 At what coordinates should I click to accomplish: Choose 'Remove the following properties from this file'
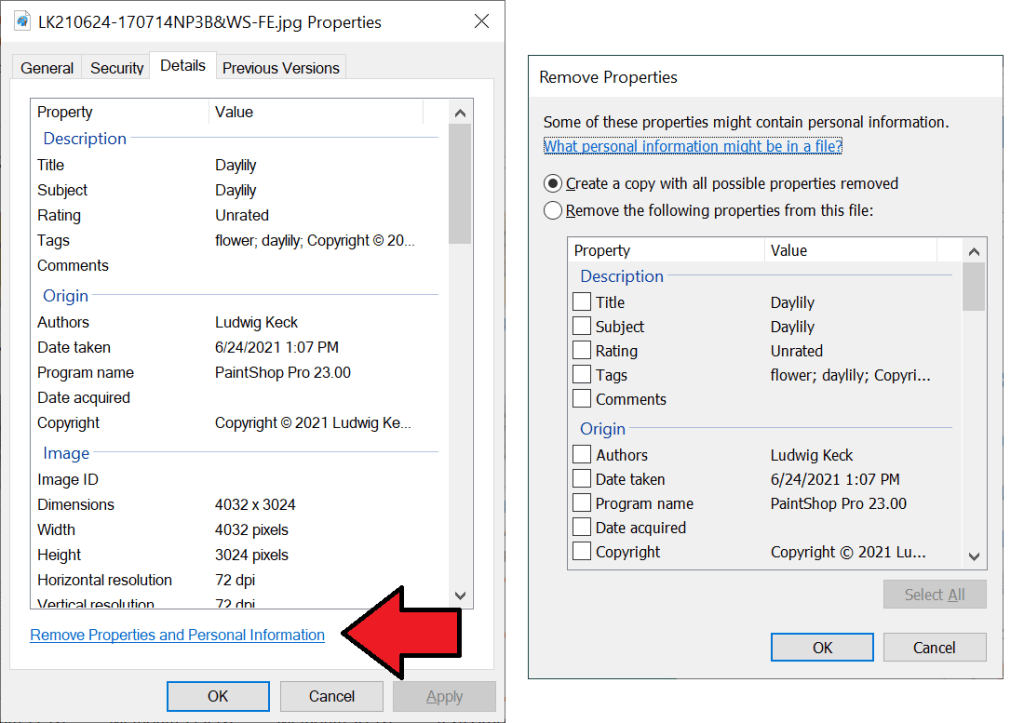pyautogui.click(x=553, y=211)
